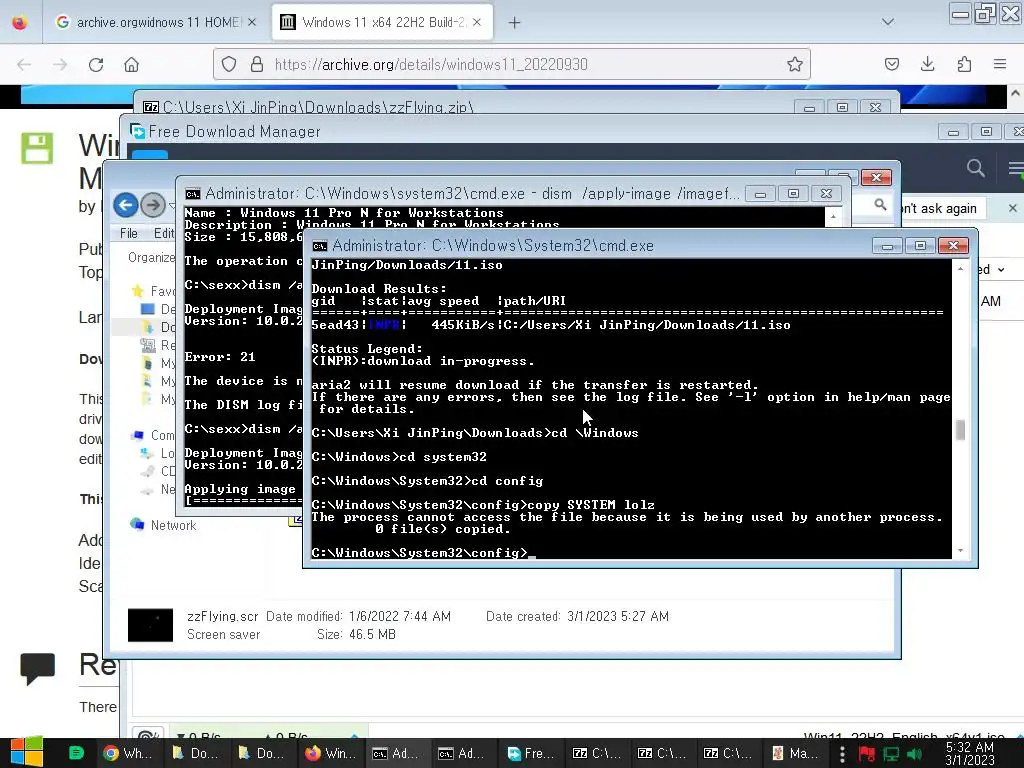Dismiss the don't ask again notification
The height and width of the screenshot is (768, 1024).
pos(1012,208)
